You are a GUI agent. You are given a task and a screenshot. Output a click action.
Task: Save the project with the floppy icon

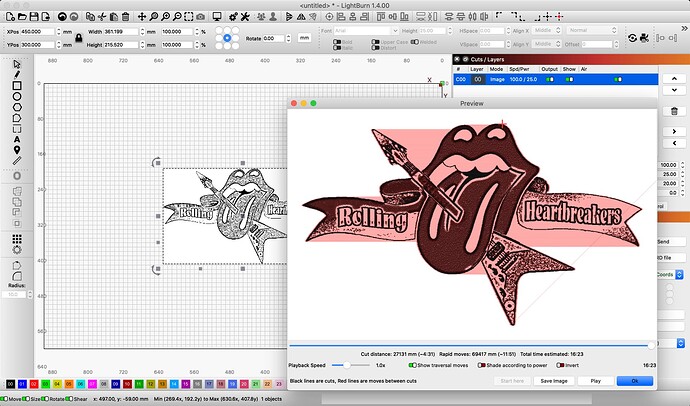(x=34, y=17)
